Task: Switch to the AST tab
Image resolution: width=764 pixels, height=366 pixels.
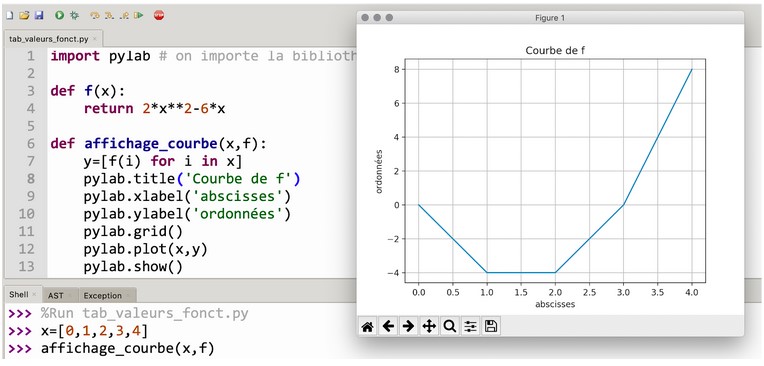Action: pyautogui.click(x=56, y=295)
